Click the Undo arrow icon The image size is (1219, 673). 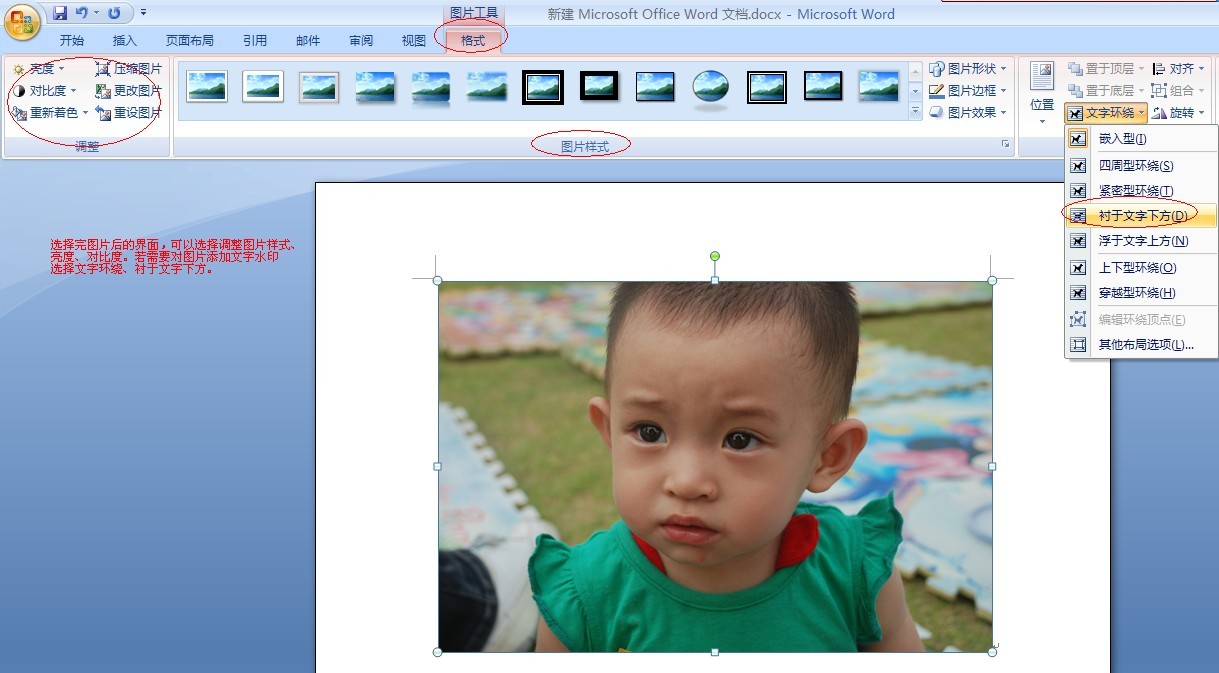(82, 13)
